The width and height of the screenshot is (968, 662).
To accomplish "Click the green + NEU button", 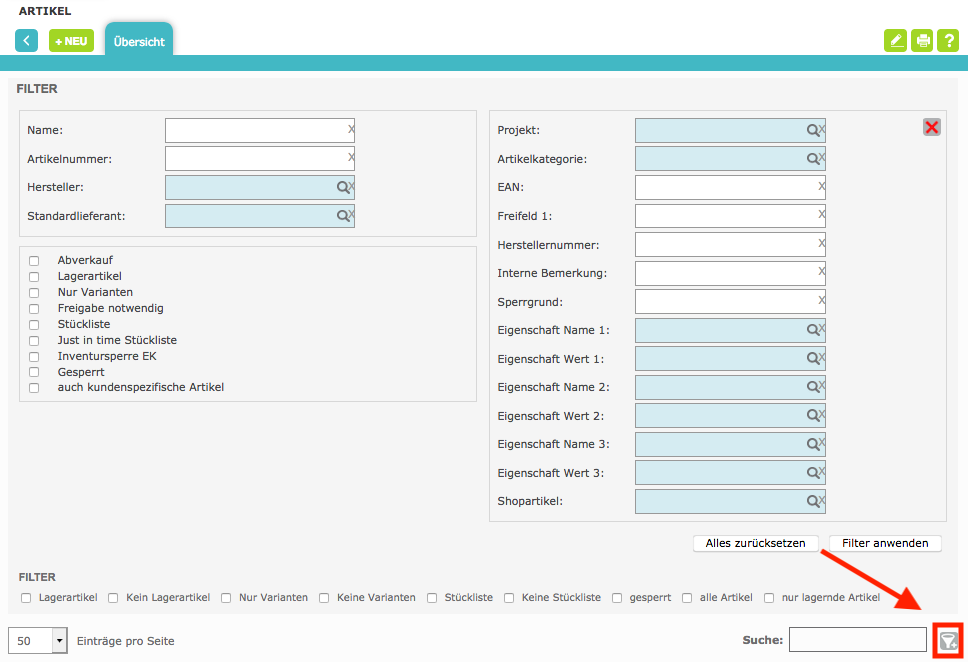I will 71,41.
